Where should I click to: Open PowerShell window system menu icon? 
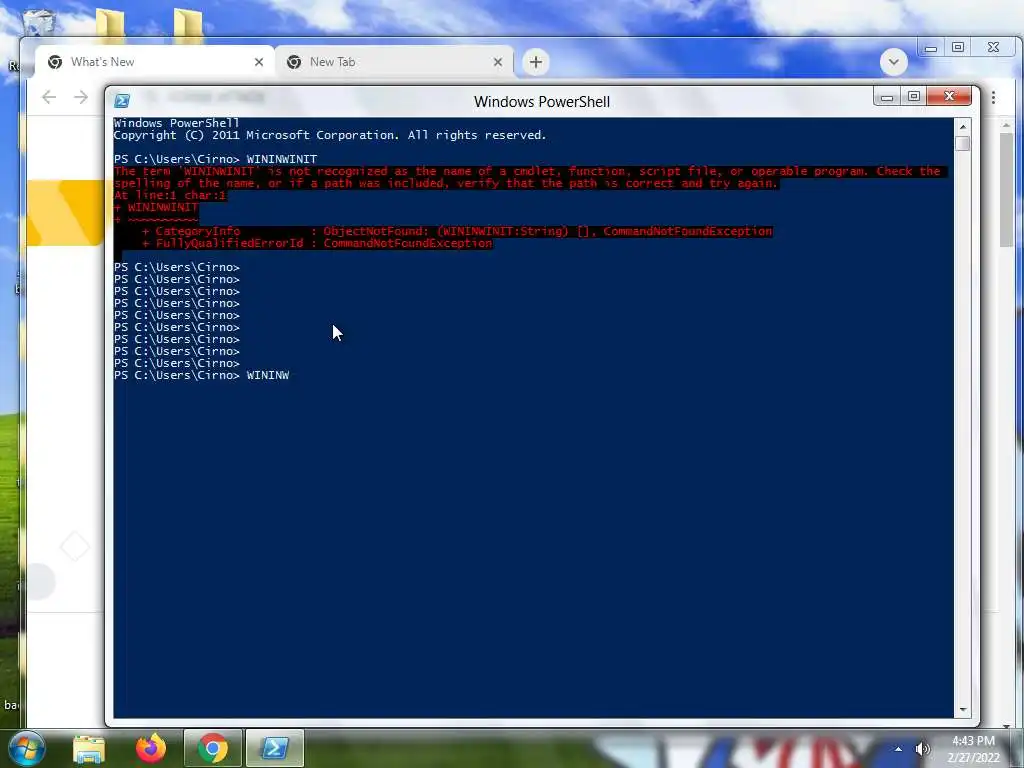pyautogui.click(x=122, y=101)
